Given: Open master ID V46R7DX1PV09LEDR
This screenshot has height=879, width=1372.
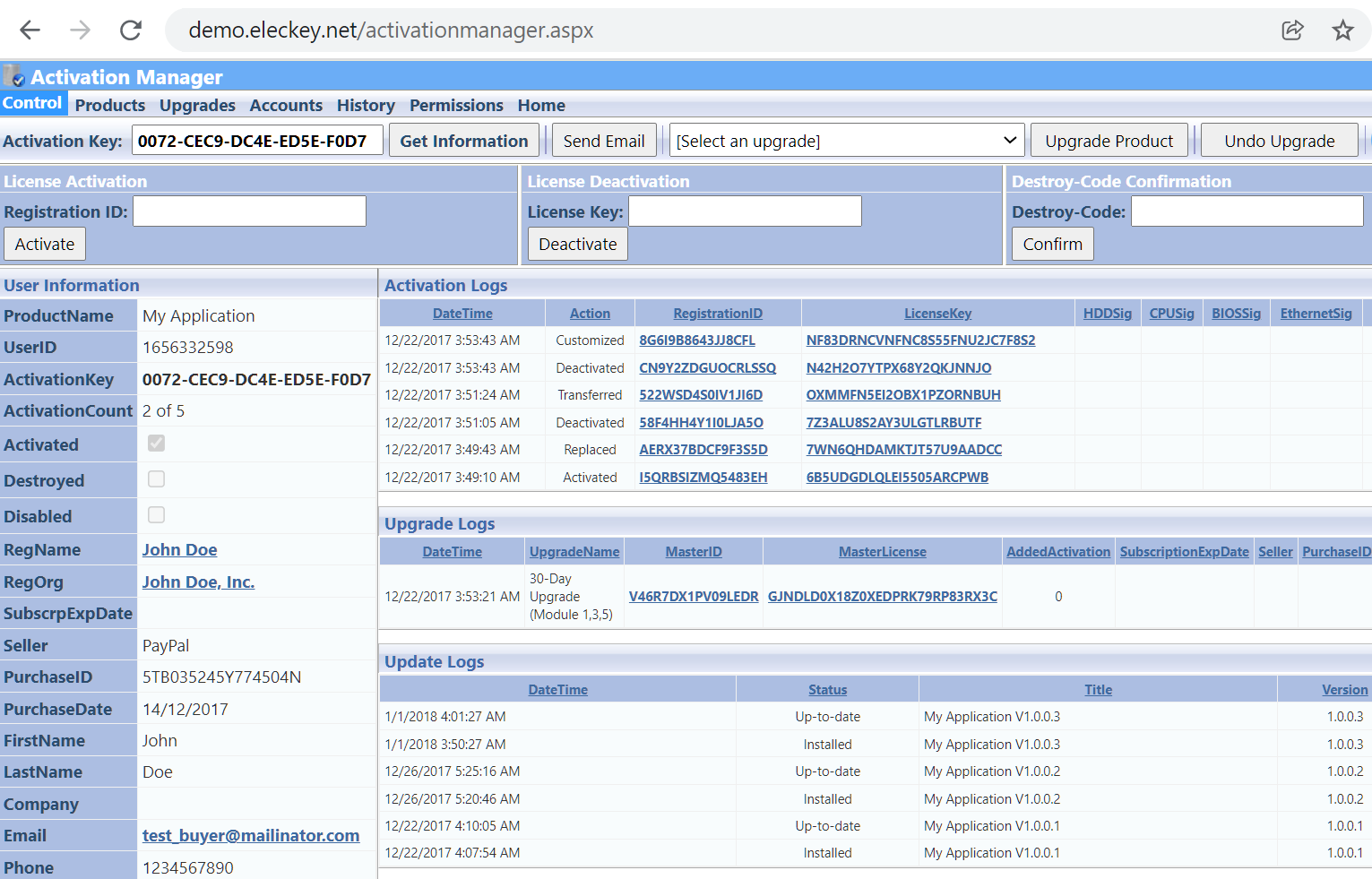Looking at the screenshot, I should [694, 597].
